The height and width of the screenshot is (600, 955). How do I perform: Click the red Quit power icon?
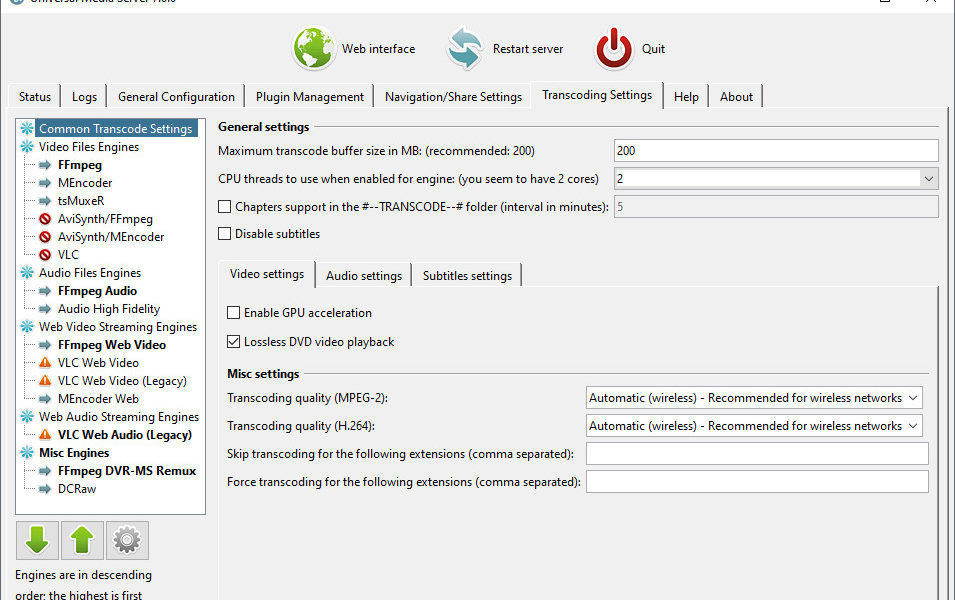coord(614,48)
